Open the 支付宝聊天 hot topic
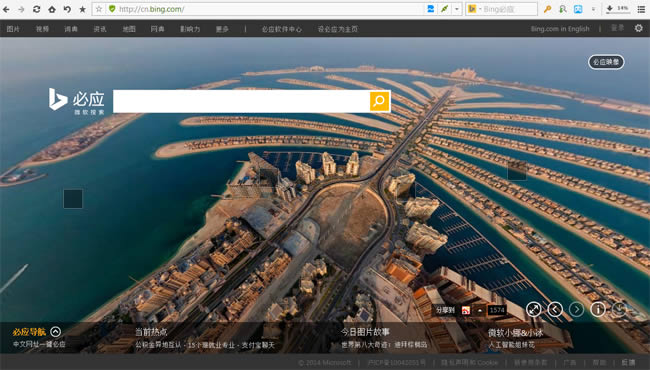The width and height of the screenshot is (650, 370). (x=258, y=345)
